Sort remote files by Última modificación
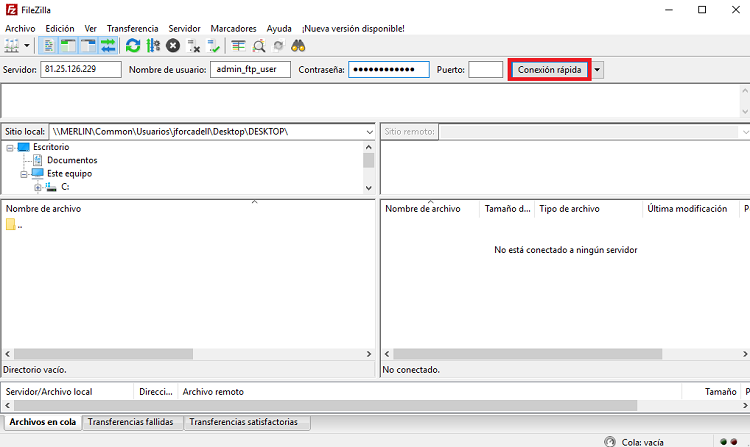Viewport: 750px width, 447px height. (x=687, y=209)
